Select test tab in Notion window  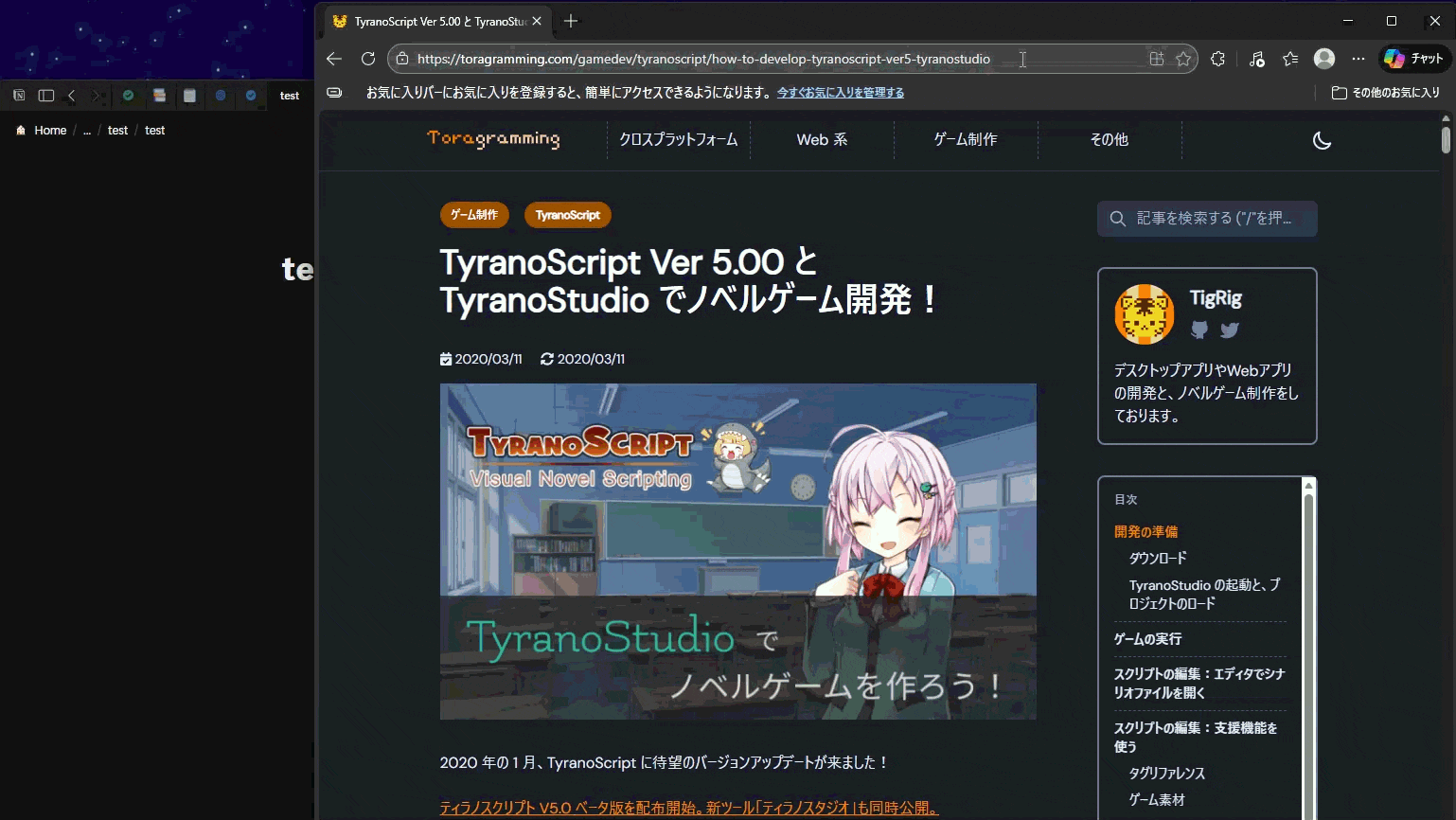[x=290, y=96]
